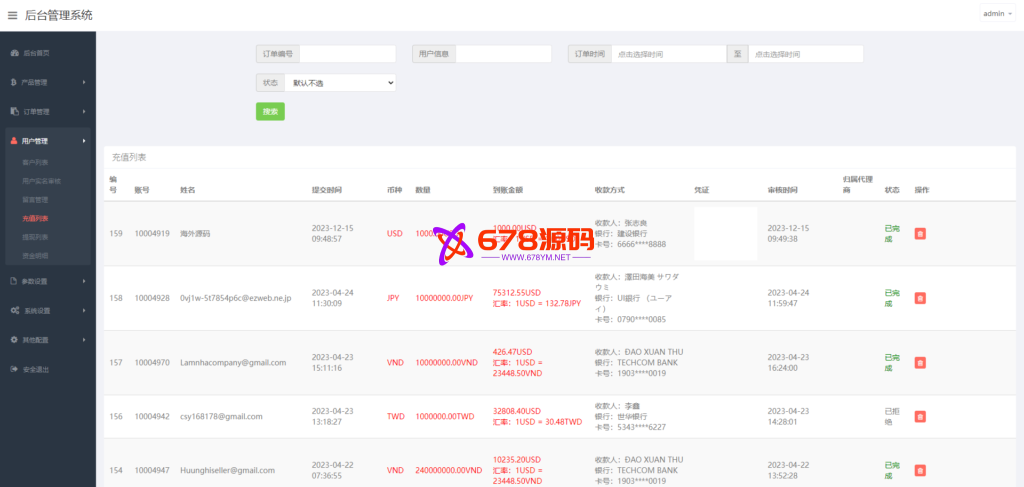Click the 提交时间 column header
The width and height of the screenshot is (1024, 487).
tap(327, 190)
